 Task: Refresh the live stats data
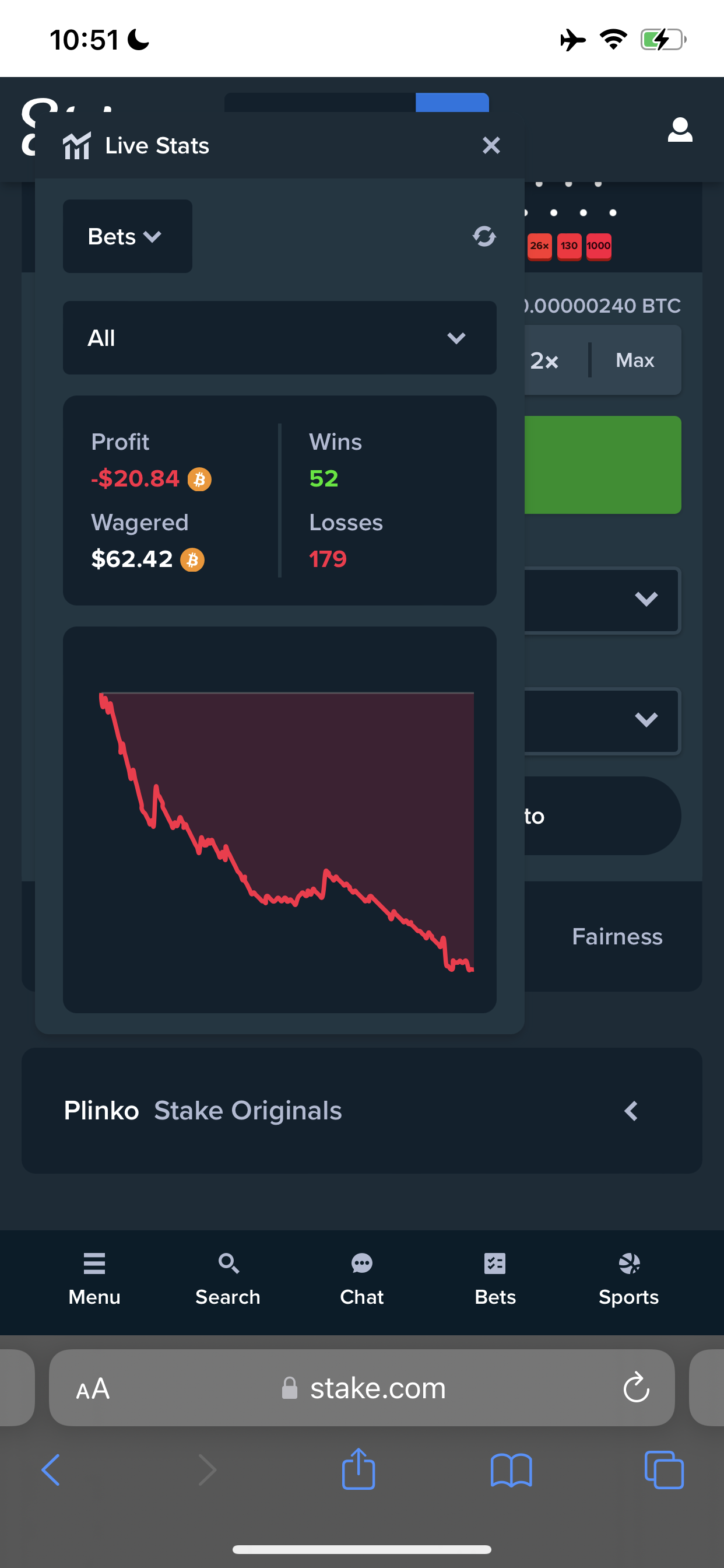[484, 236]
